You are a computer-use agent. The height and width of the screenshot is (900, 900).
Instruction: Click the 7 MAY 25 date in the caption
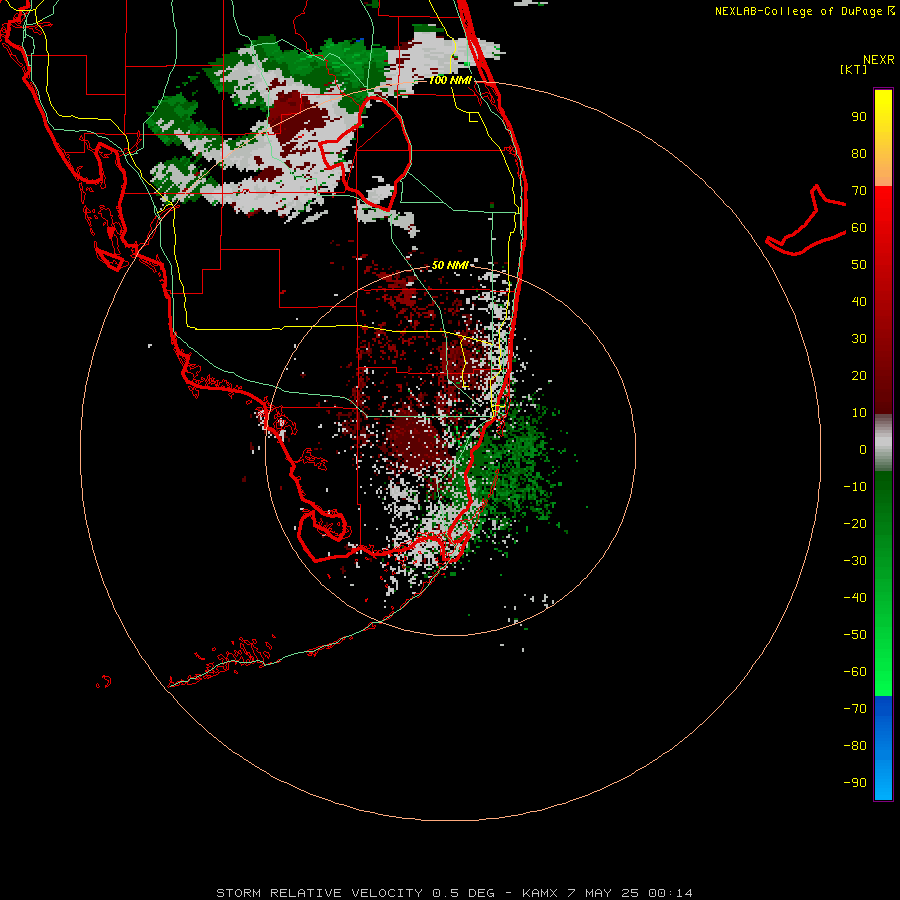pos(603,893)
